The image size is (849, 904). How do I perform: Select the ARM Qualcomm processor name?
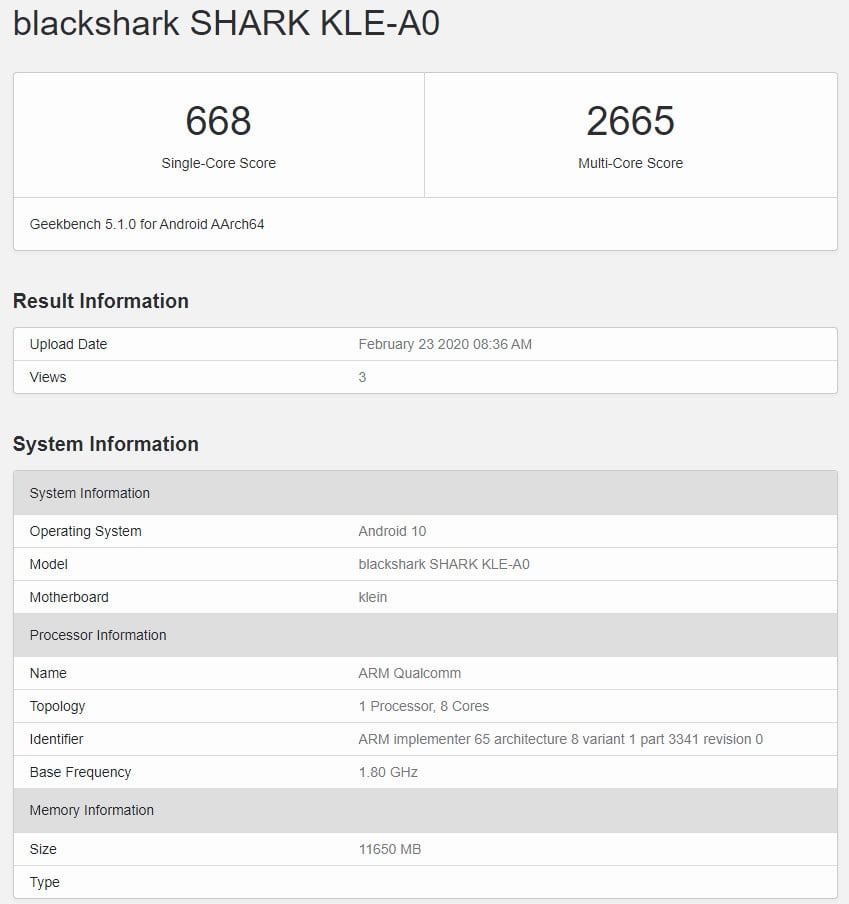(x=410, y=673)
